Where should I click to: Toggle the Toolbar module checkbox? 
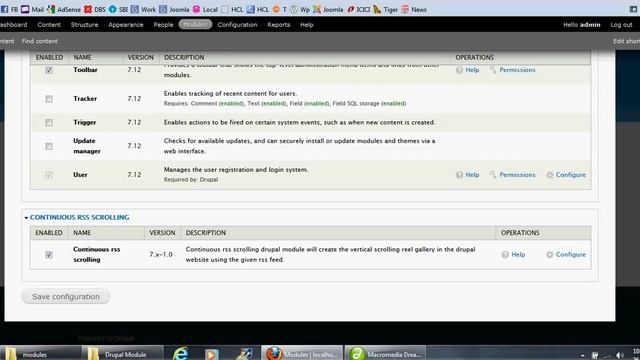click(x=49, y=70)
